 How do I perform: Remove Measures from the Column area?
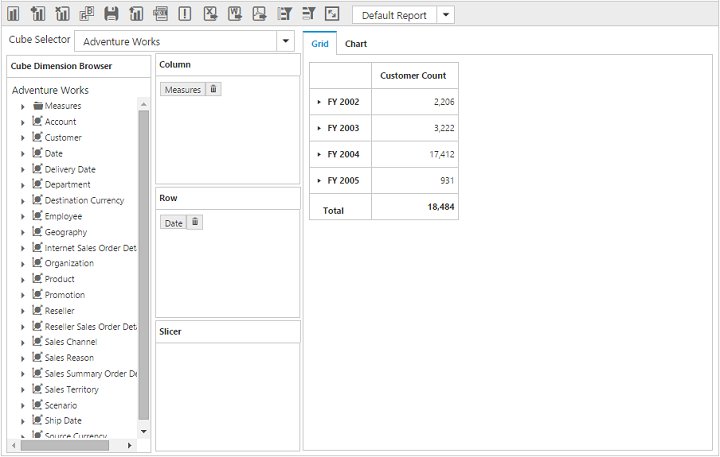(x=214, y=89)
